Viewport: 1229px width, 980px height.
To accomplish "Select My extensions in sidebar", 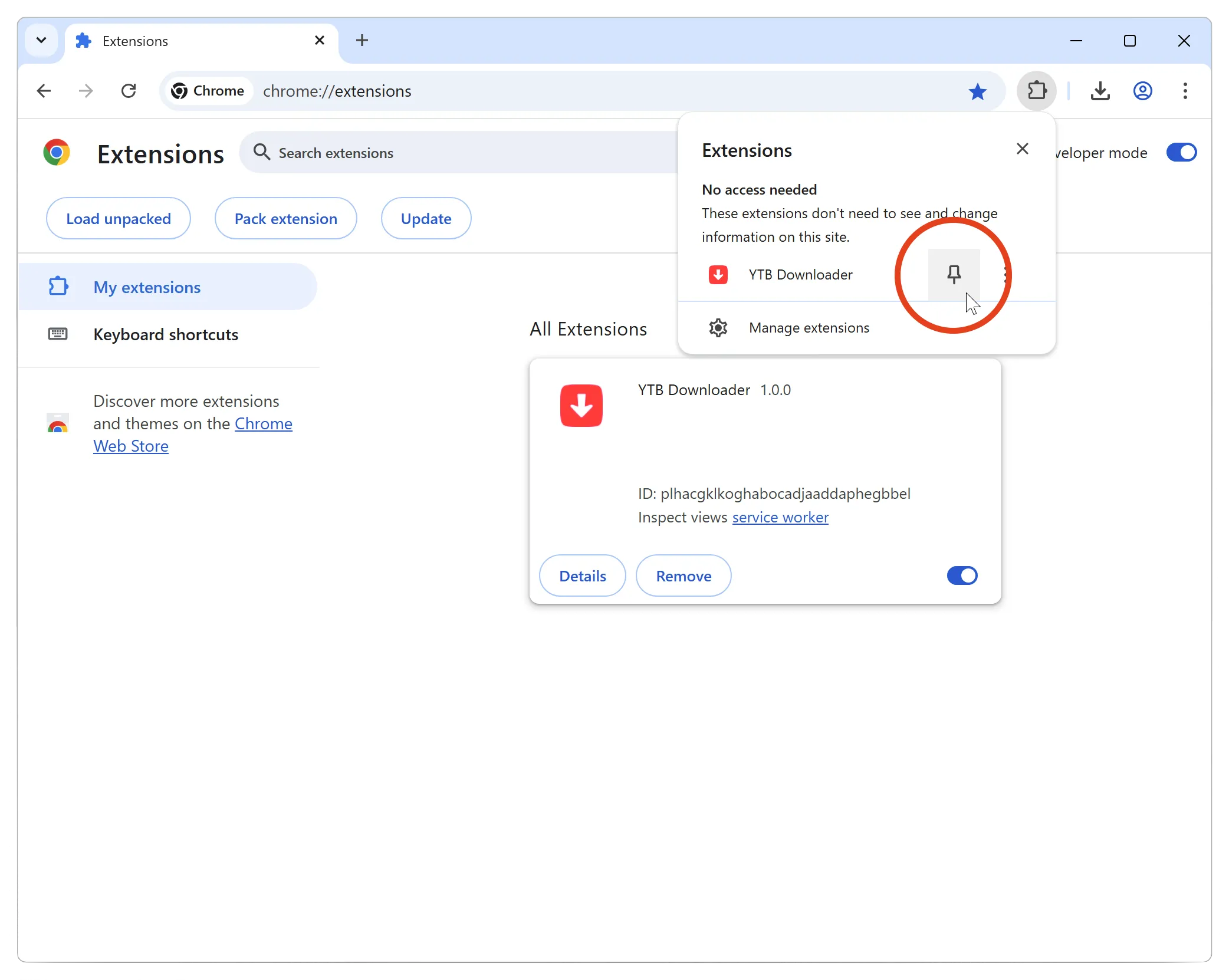I will [167, 287].
